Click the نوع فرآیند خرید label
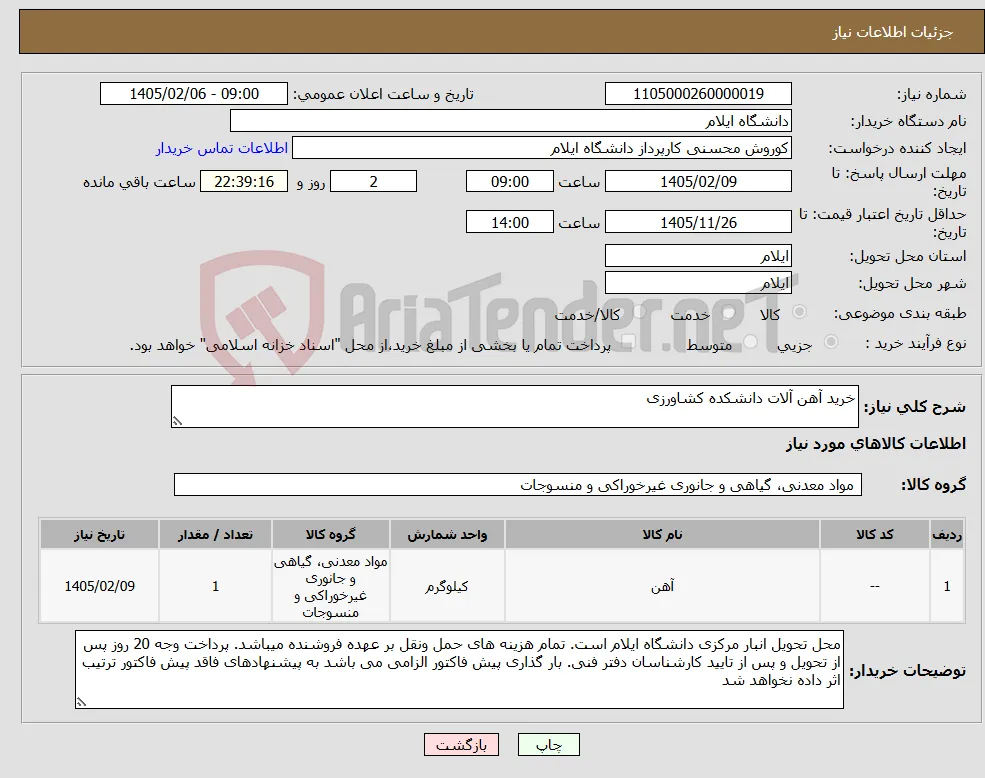The image size is (985, 778). (x=915, y=343)
